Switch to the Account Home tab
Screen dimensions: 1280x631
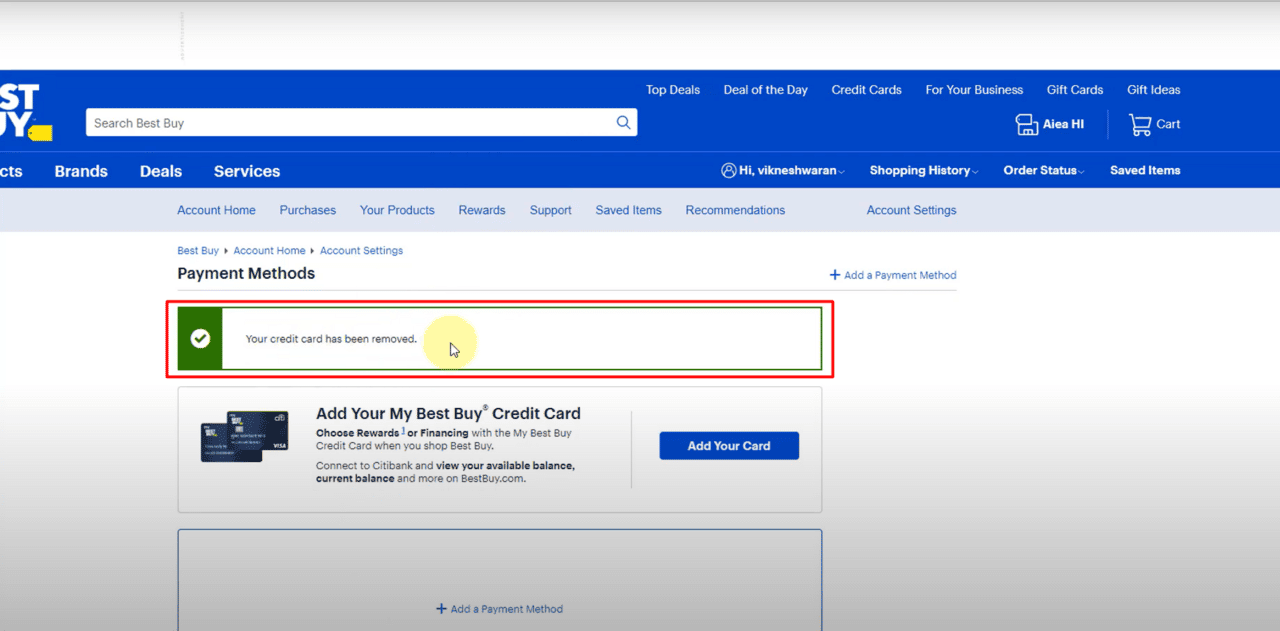pos(216,211)
